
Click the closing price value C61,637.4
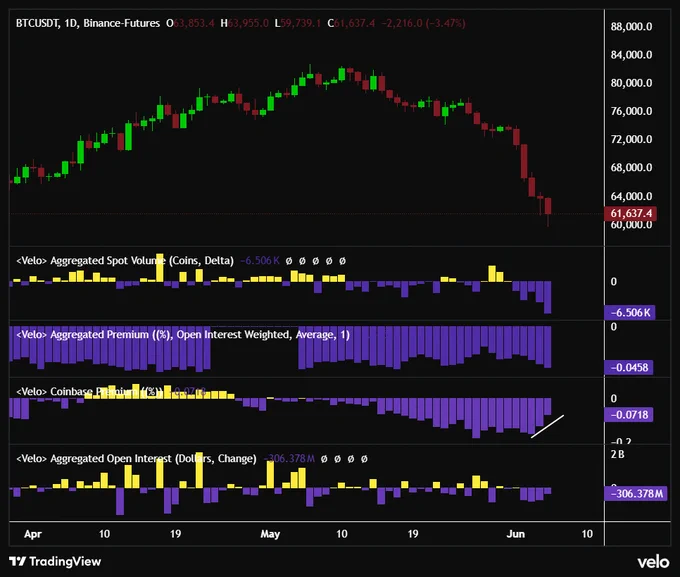pos(351,23)
